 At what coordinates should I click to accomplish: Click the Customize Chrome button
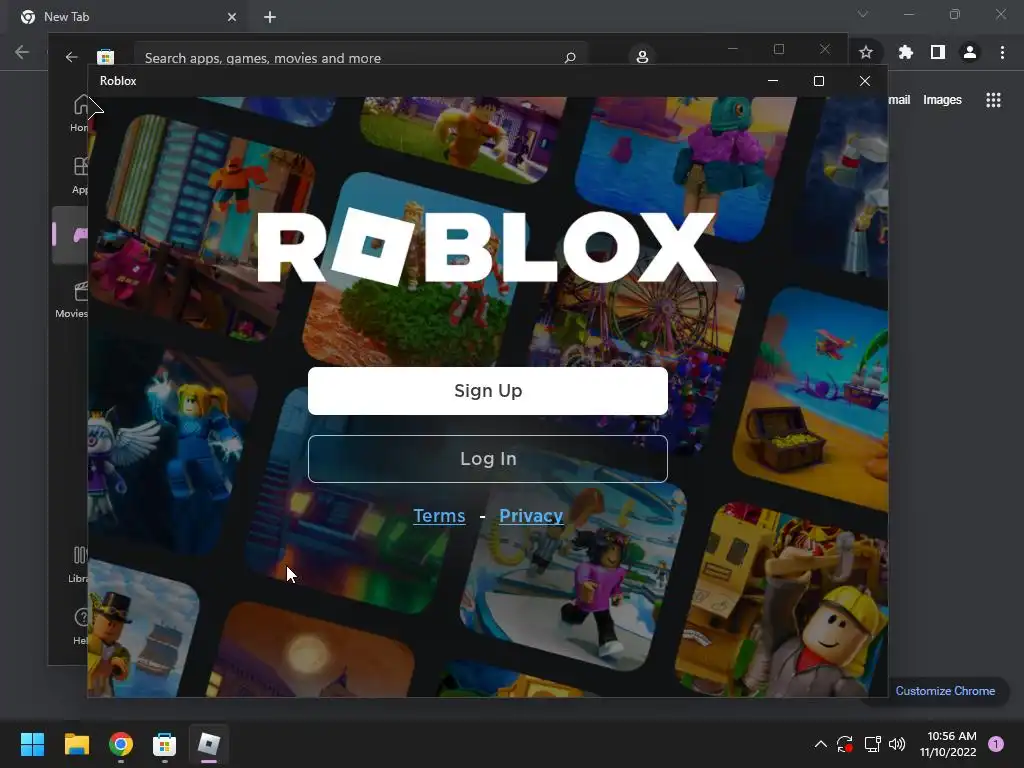945,691
